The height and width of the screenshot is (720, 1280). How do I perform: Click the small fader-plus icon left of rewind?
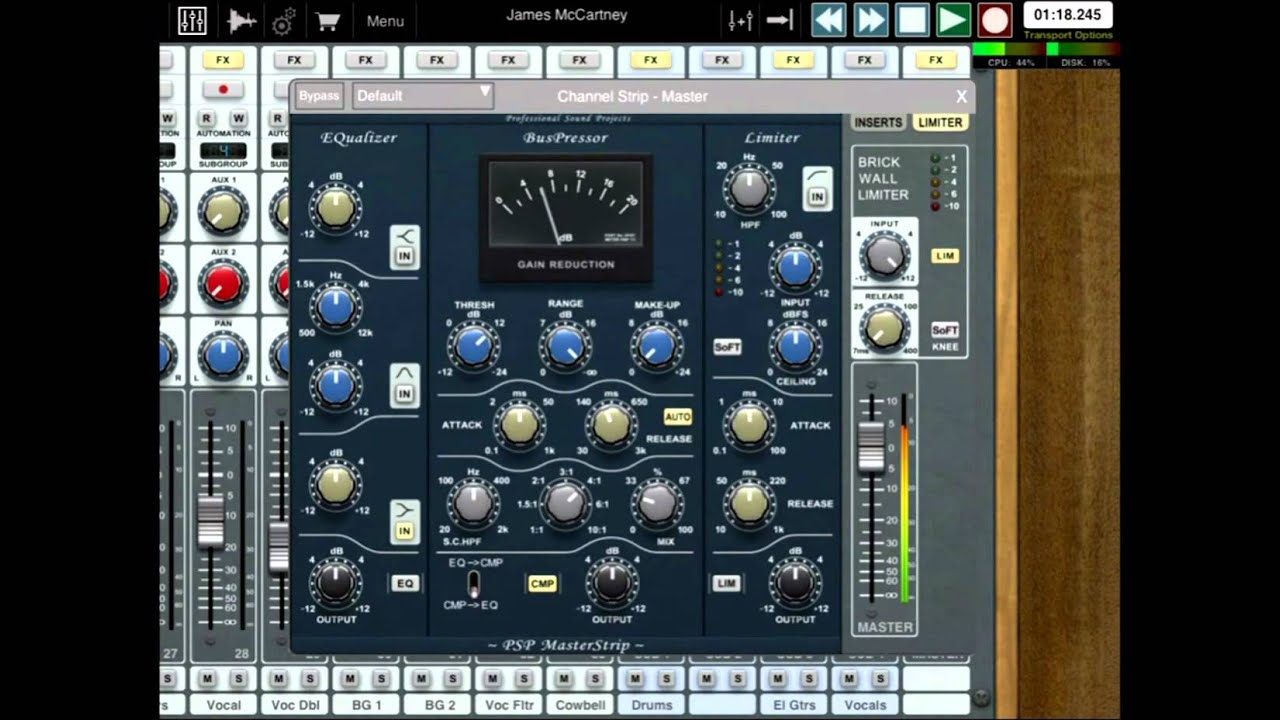point(741,20)
